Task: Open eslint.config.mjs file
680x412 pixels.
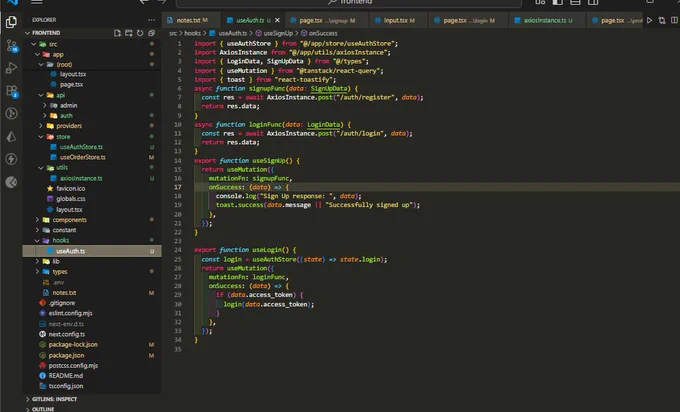Action: 70,313
